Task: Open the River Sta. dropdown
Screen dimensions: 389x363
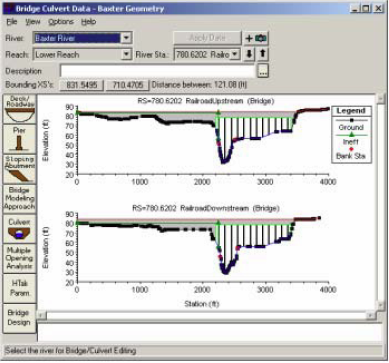Action: (235, 54)
